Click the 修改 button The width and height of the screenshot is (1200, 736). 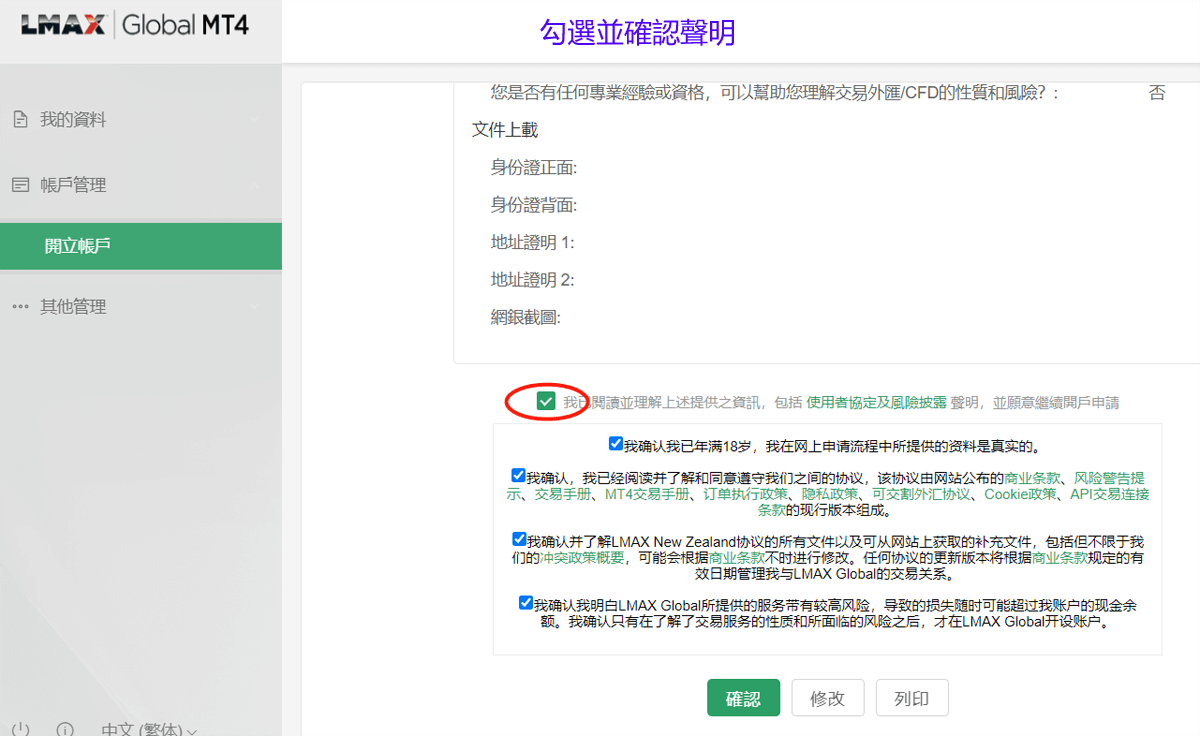827,698
